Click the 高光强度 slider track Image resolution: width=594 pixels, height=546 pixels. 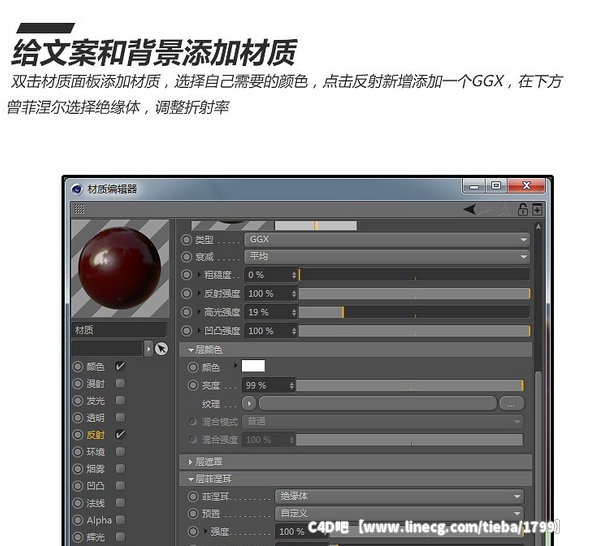414,312
